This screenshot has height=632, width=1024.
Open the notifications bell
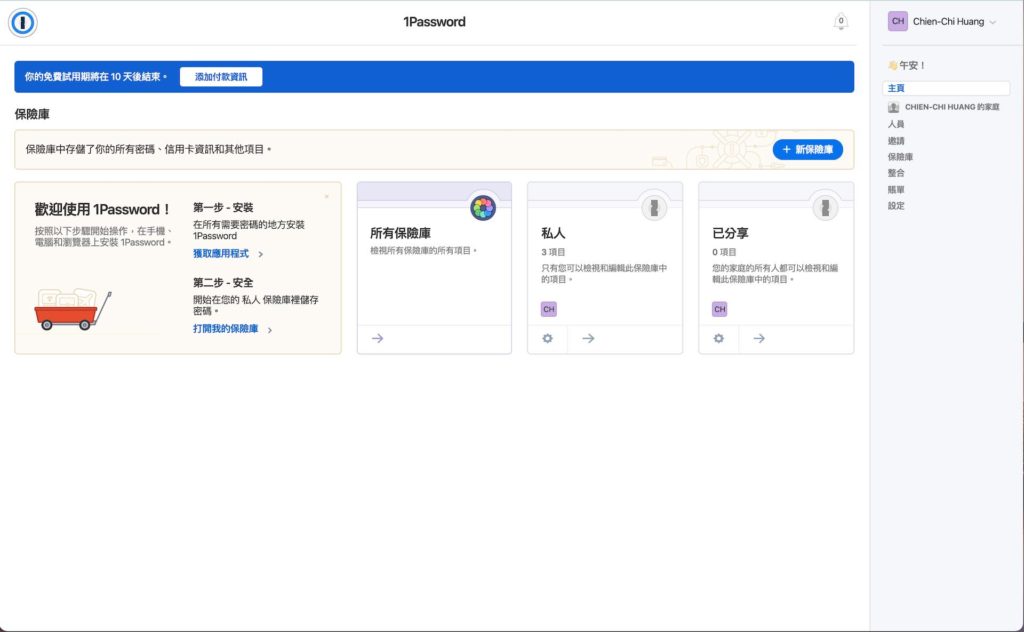coord(840,22)
